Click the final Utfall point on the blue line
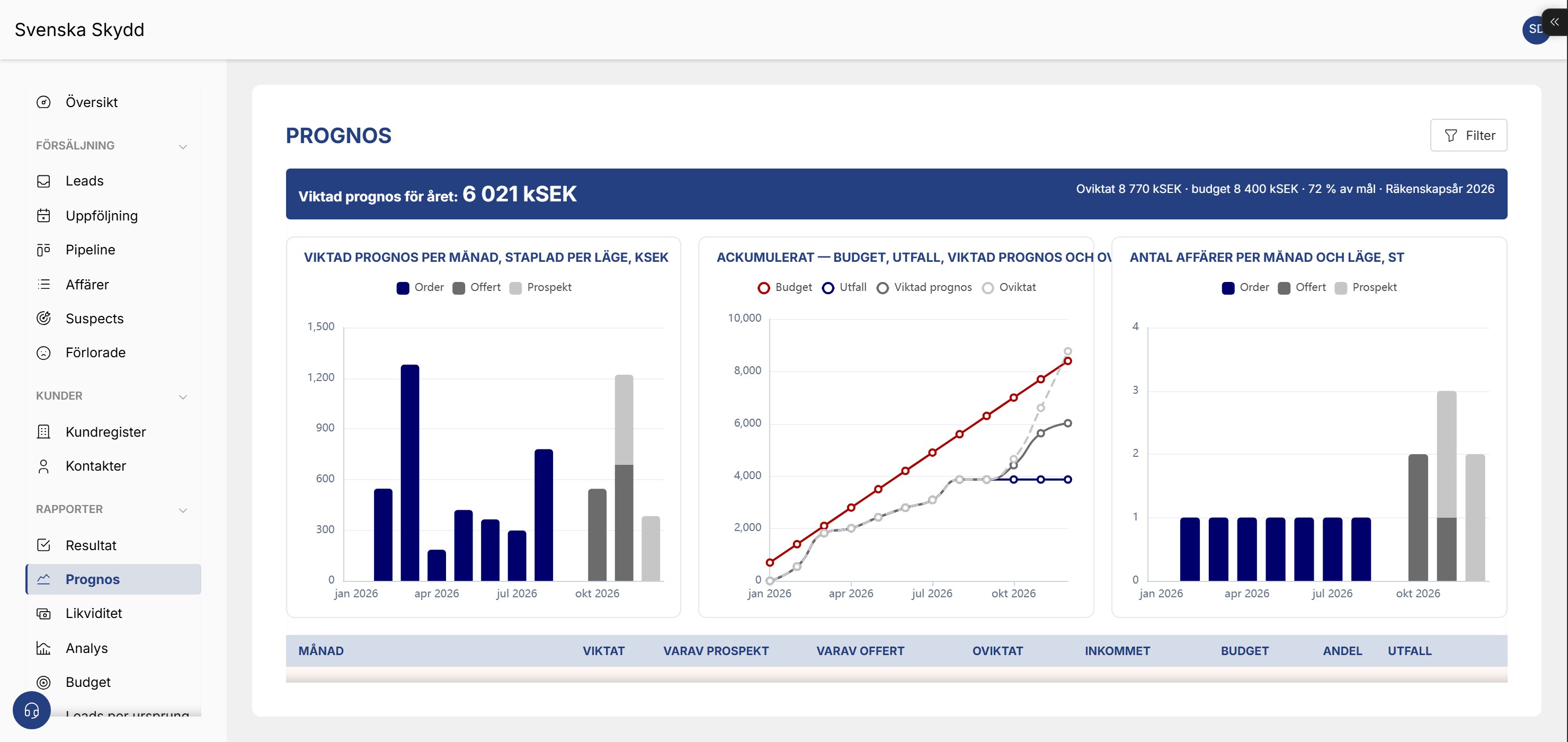 [1067, 480]
